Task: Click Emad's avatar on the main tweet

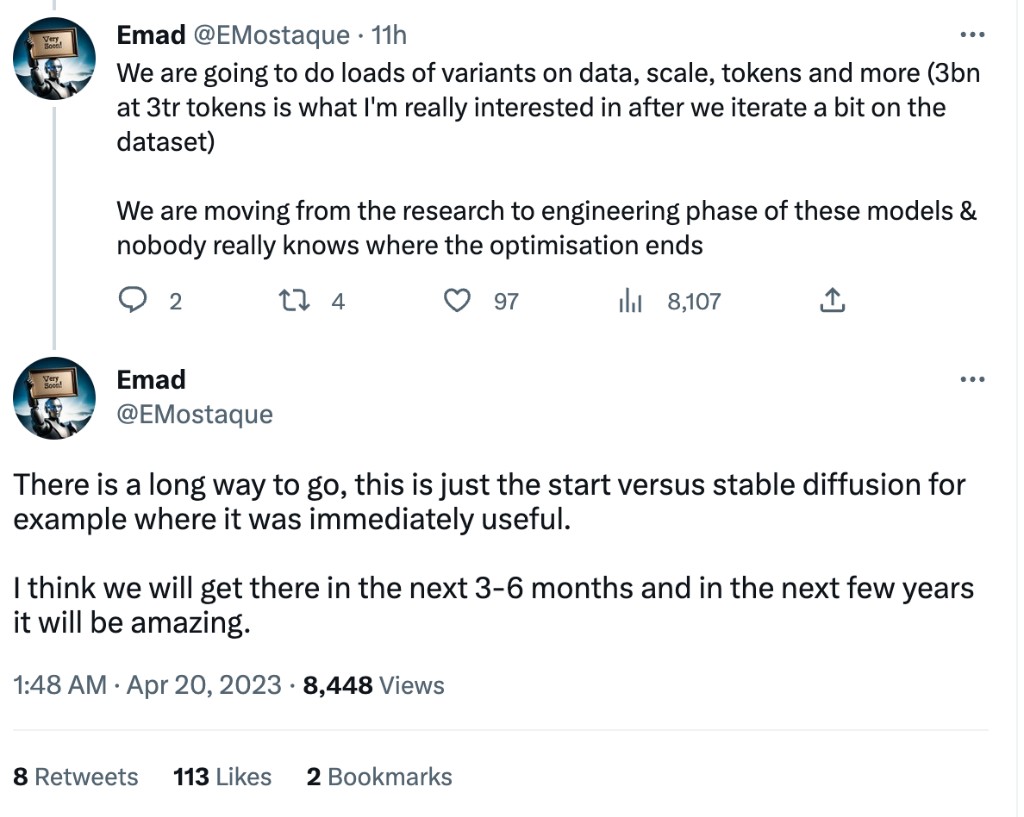Action: 54,398
